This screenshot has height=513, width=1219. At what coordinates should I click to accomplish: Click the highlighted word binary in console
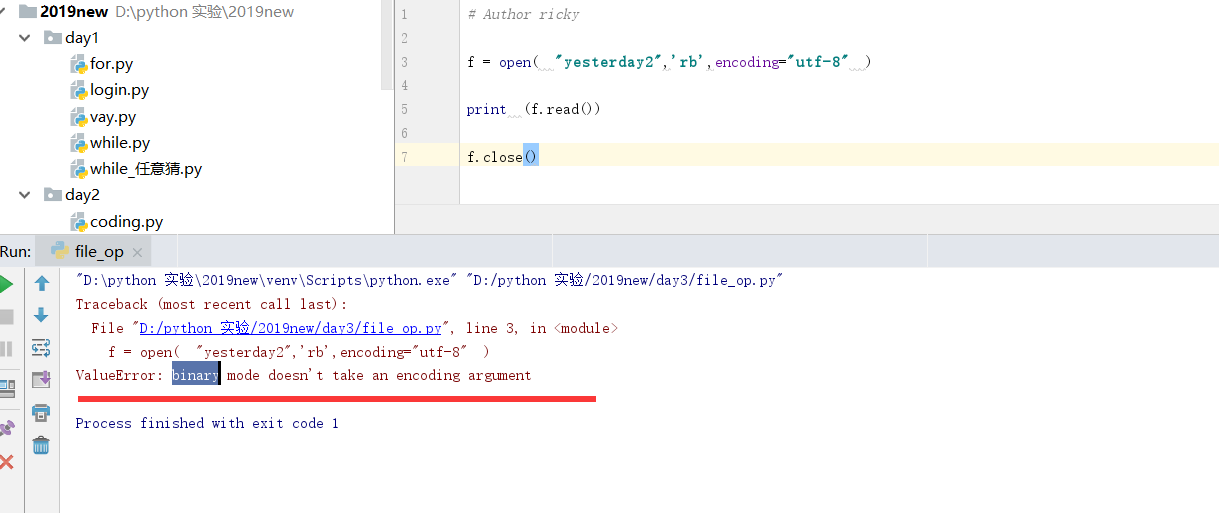tap(196, 376)
